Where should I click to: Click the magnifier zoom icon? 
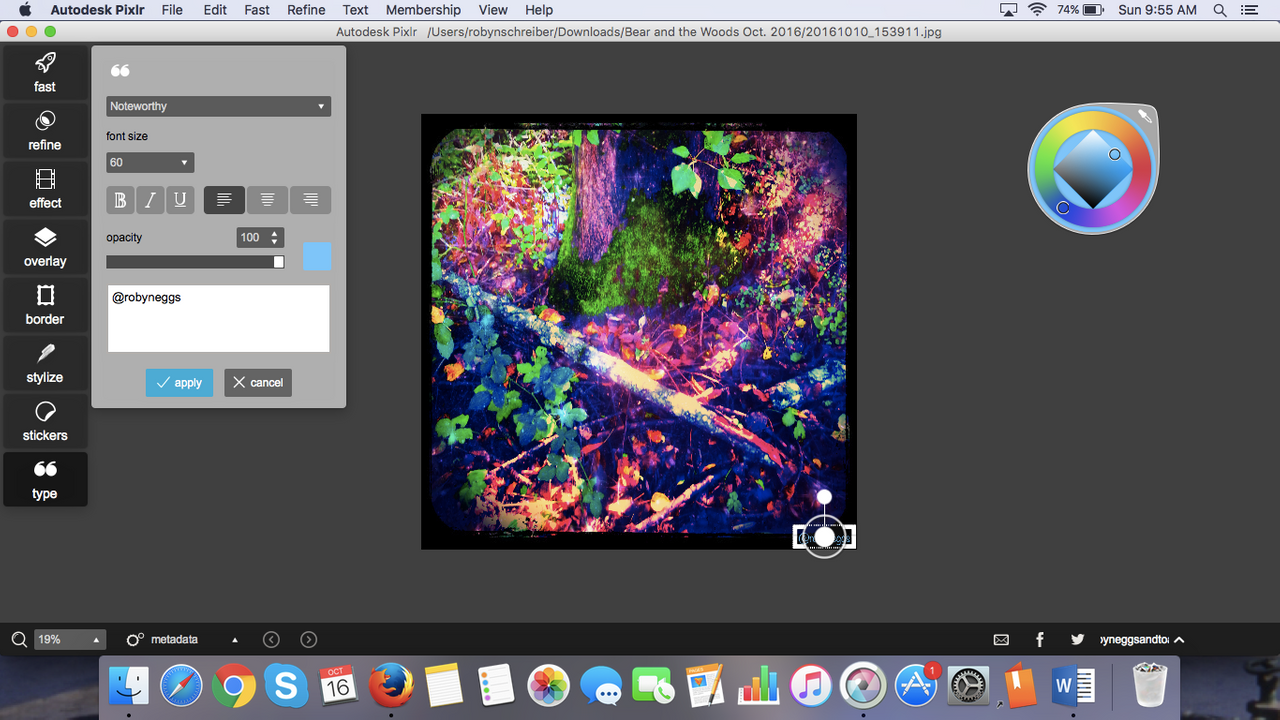click(x=19, y=639)
